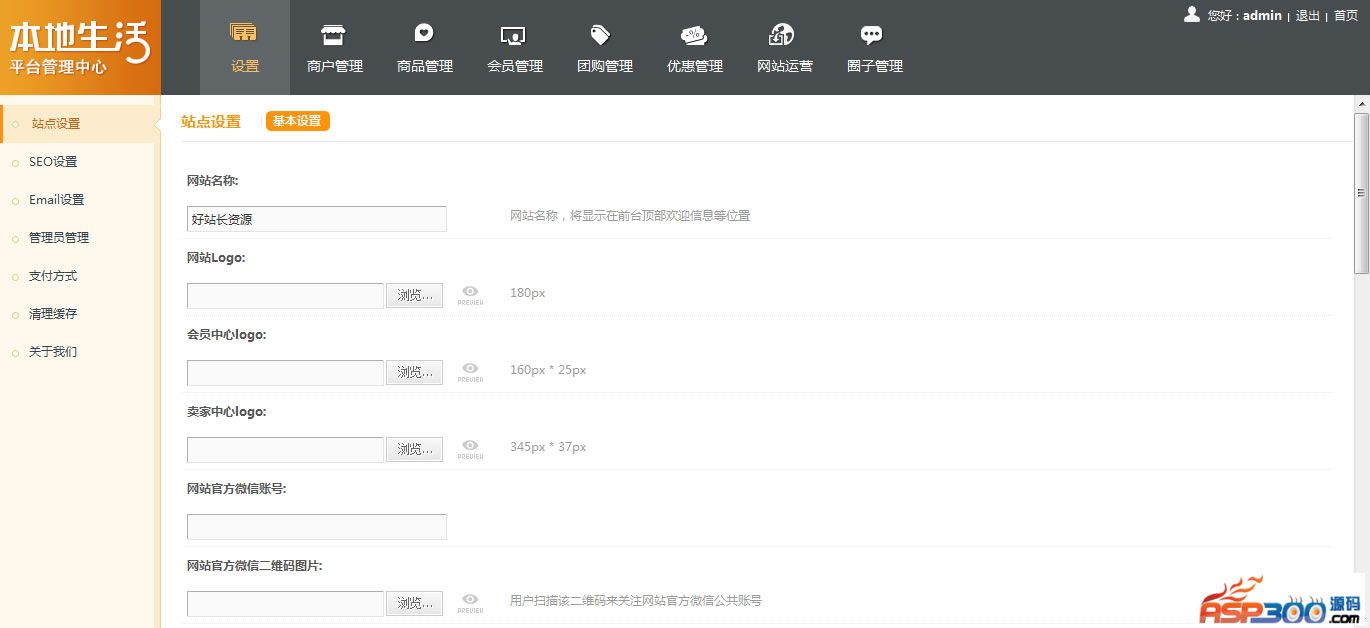Select SEO设置 in the left sidebar
This screenshot has height=628, width=1370.
[x=53, y=162]
